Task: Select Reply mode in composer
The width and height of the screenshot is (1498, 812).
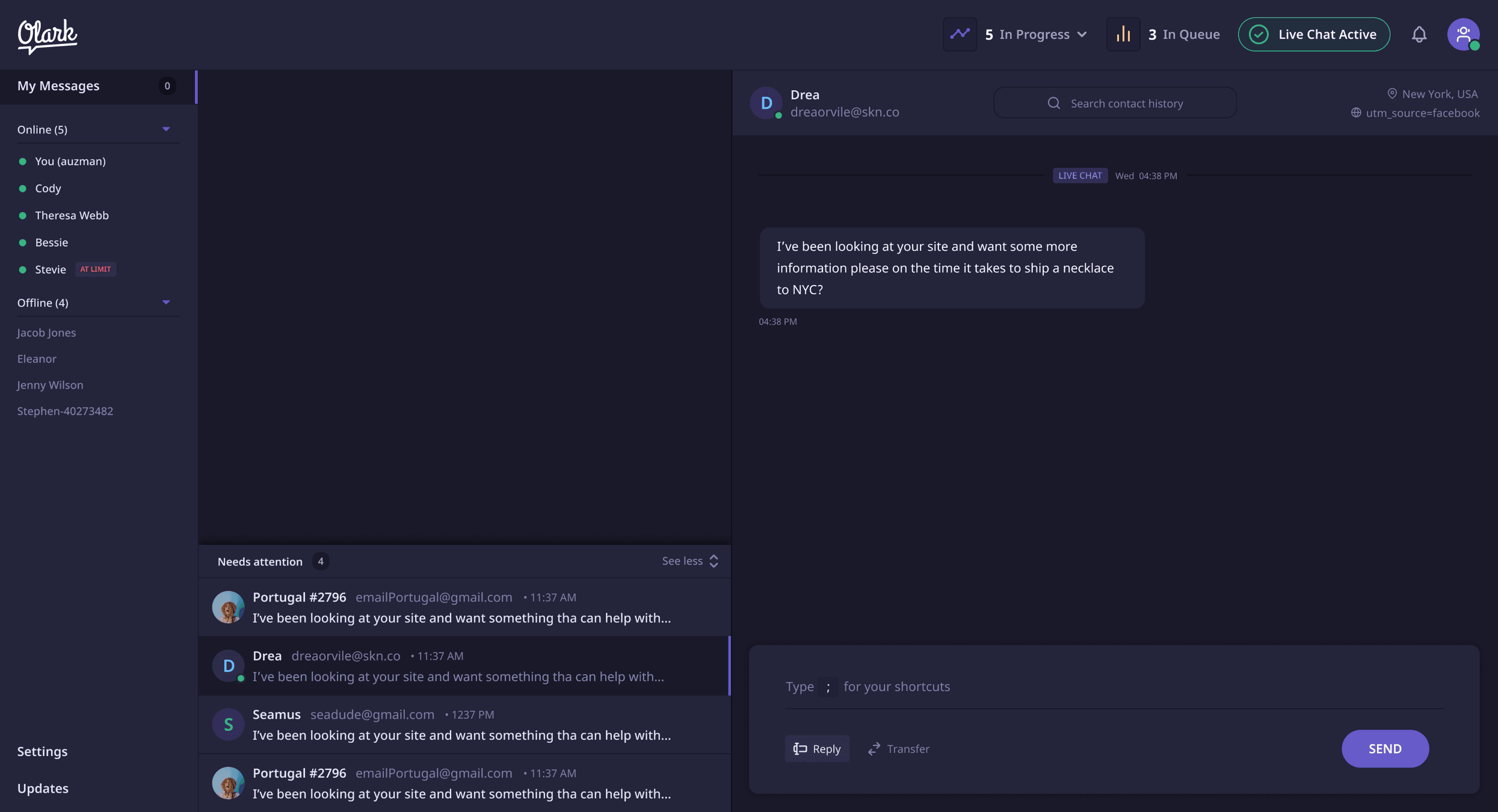Action: point(817,749)
